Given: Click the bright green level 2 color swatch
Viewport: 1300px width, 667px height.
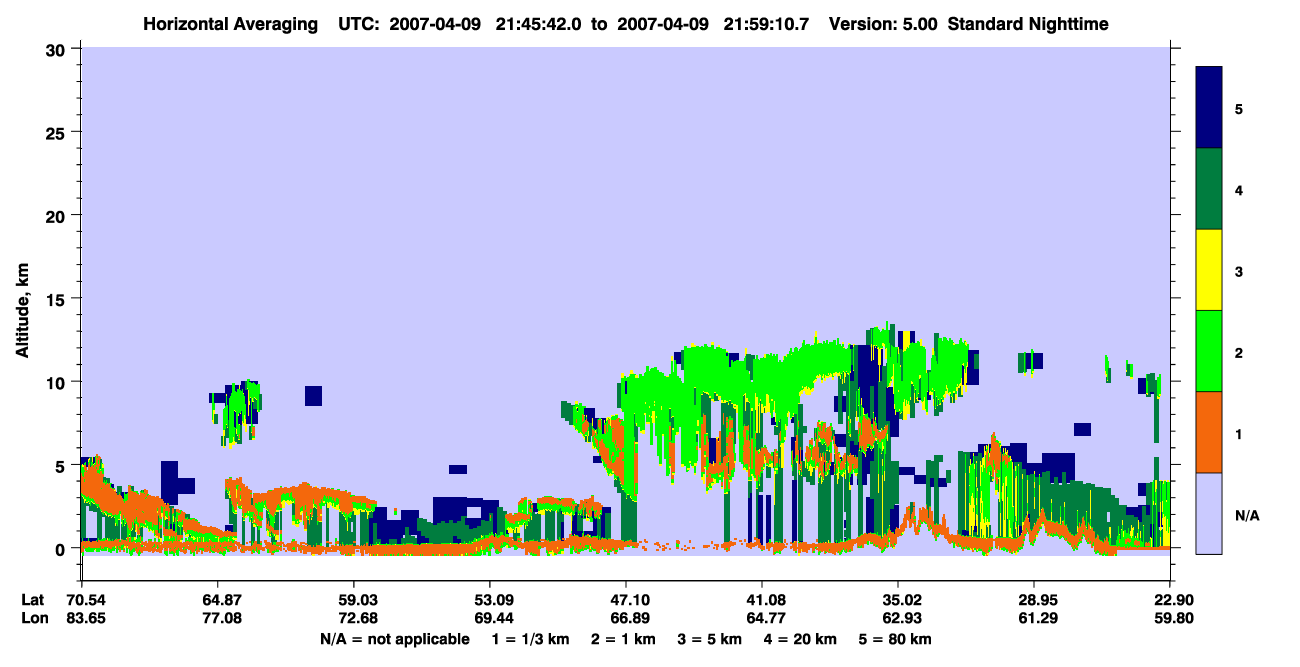Looking at the screenshot, I should click(1209, 351).
